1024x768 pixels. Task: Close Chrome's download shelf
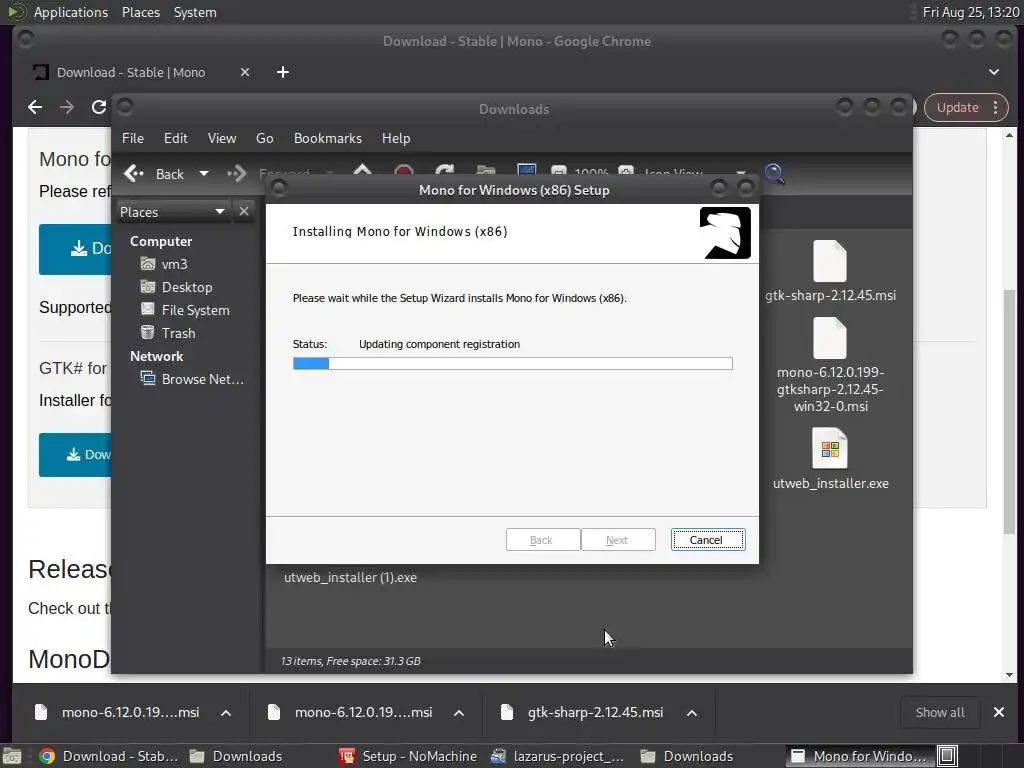point(999,712)
